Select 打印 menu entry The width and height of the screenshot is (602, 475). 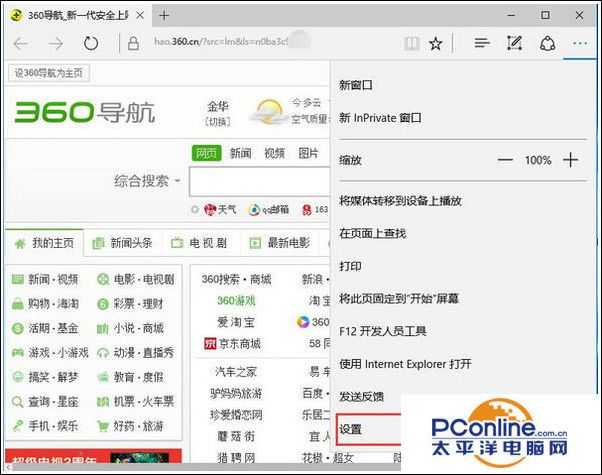(x=350, y=266)
